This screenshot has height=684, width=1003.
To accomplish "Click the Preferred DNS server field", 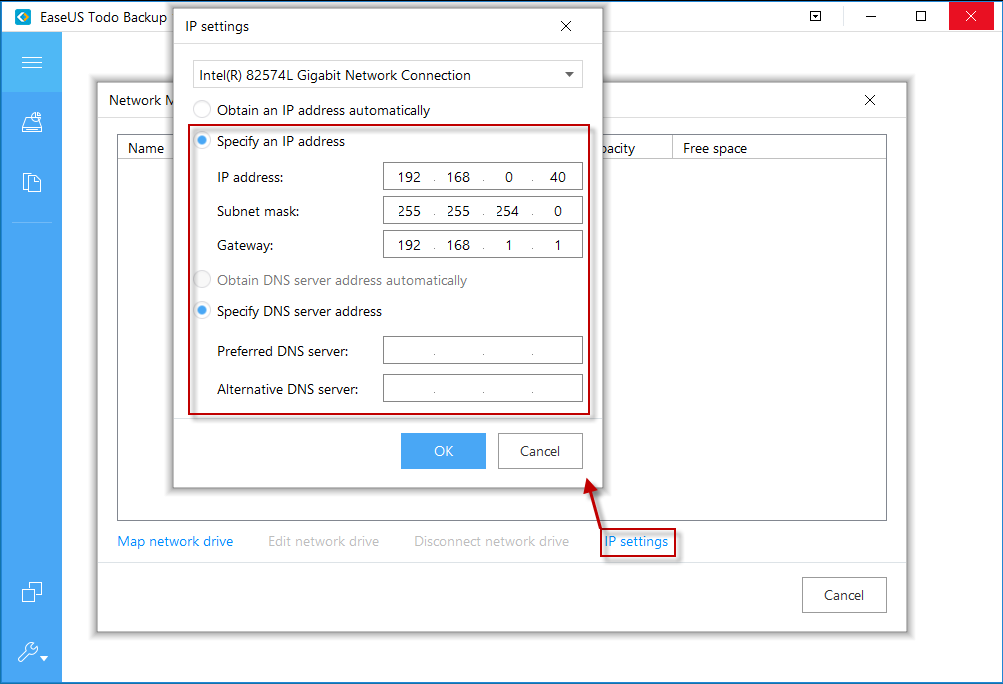I will tap(482, 351).
